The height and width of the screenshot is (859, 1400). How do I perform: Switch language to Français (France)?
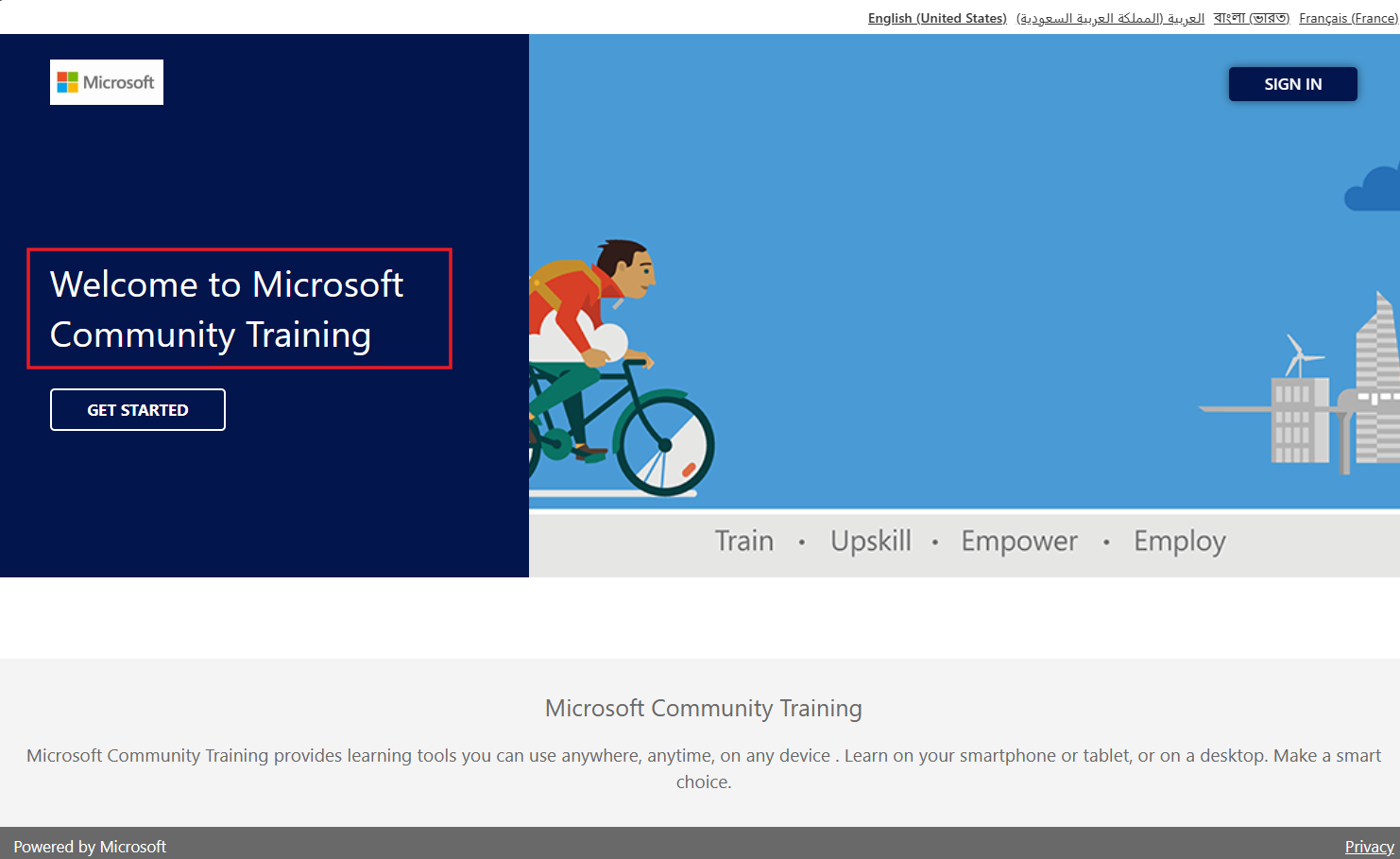click(x=1348, y=18)
